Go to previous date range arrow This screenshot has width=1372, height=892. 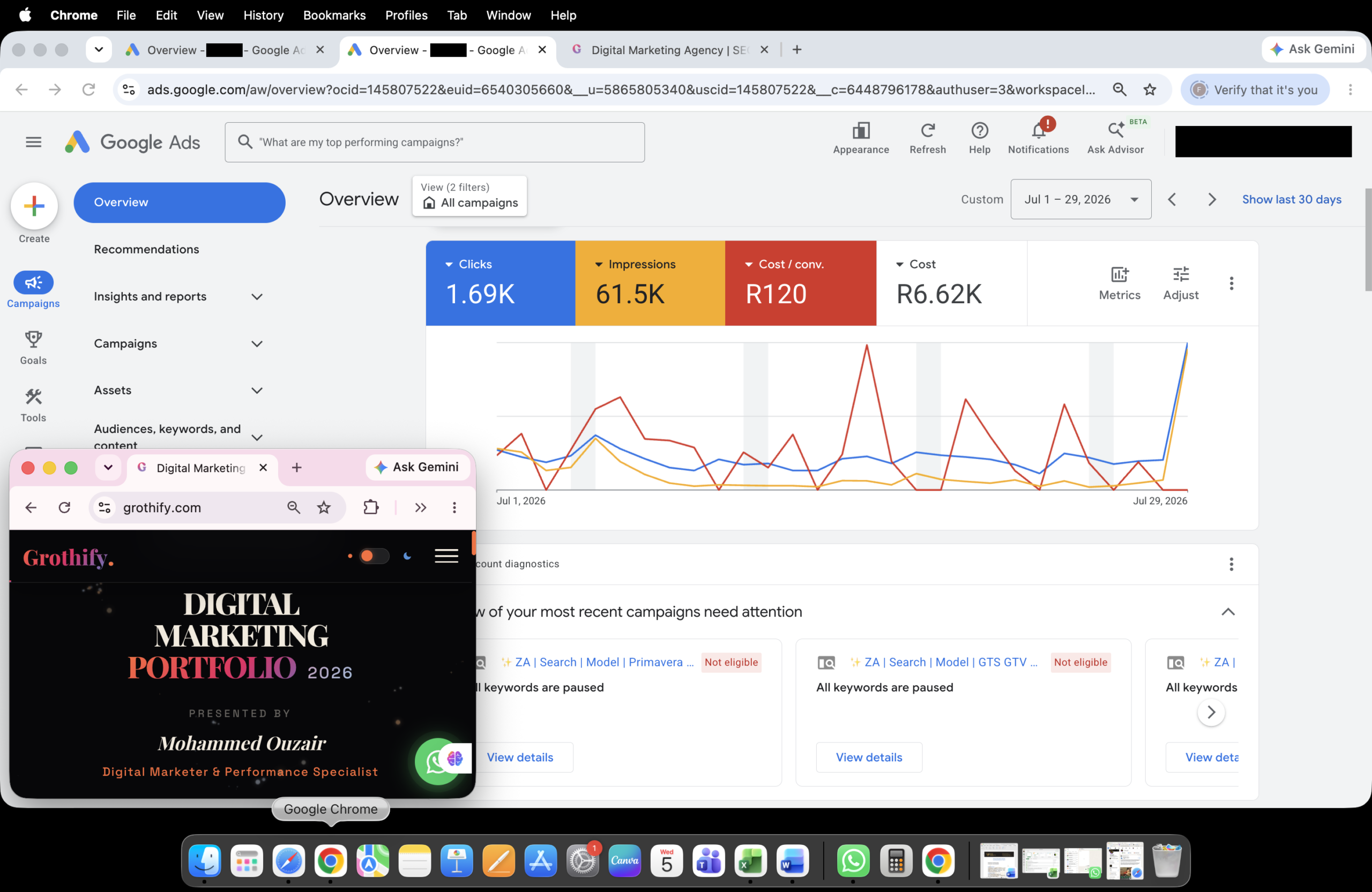point(1172,199)
